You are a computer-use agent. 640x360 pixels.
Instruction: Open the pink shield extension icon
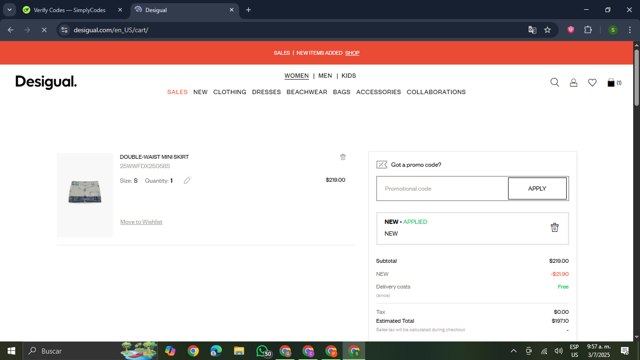571,30
